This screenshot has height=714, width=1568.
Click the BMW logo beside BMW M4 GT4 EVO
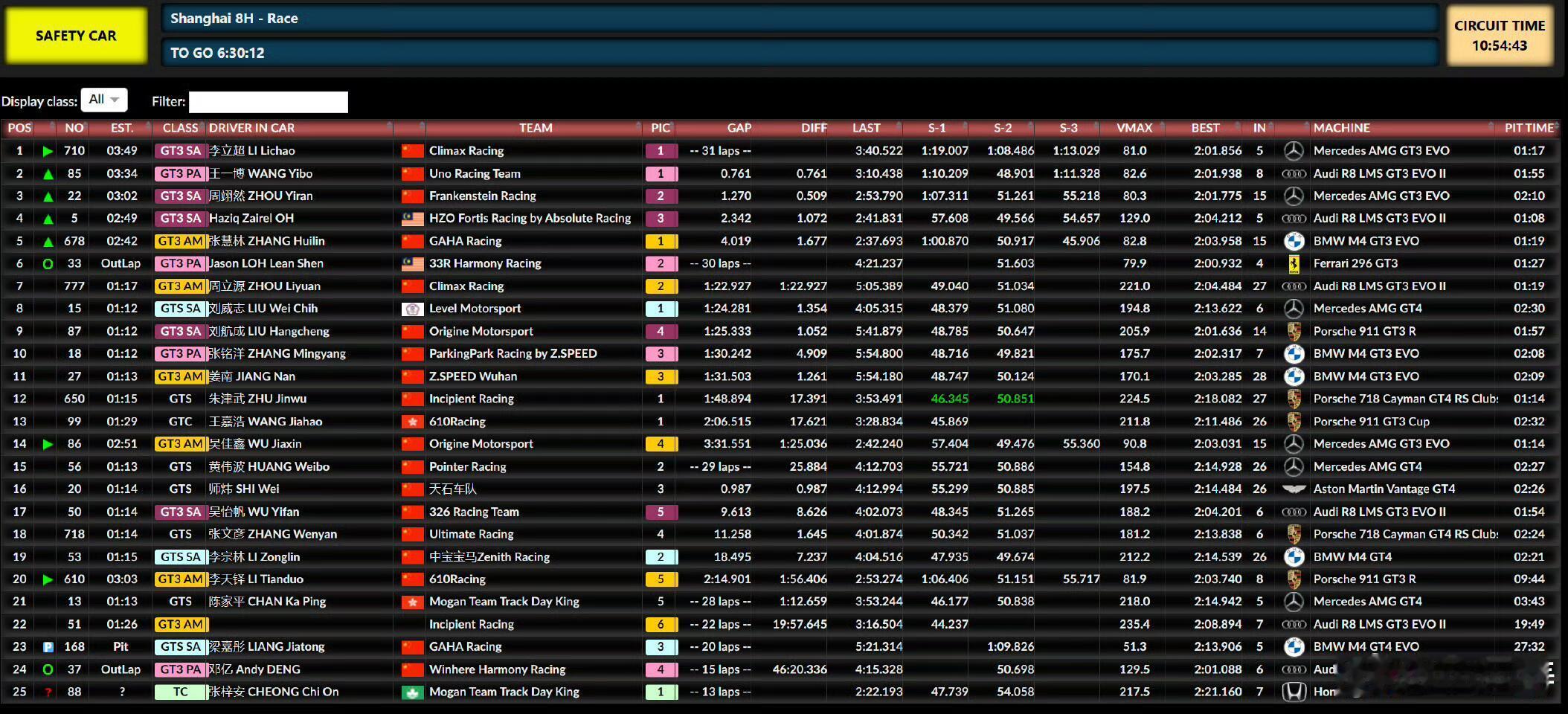pyautogui.click(x=1294, y=647)
